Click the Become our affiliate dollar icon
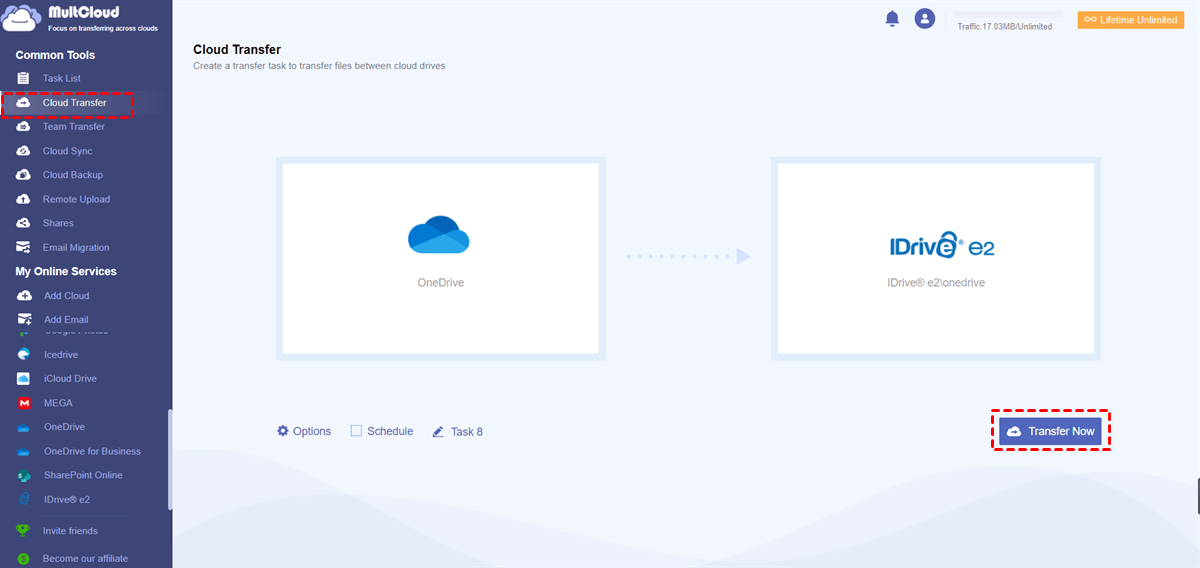This screenshot has height=568, width=1200. point(23,558)
